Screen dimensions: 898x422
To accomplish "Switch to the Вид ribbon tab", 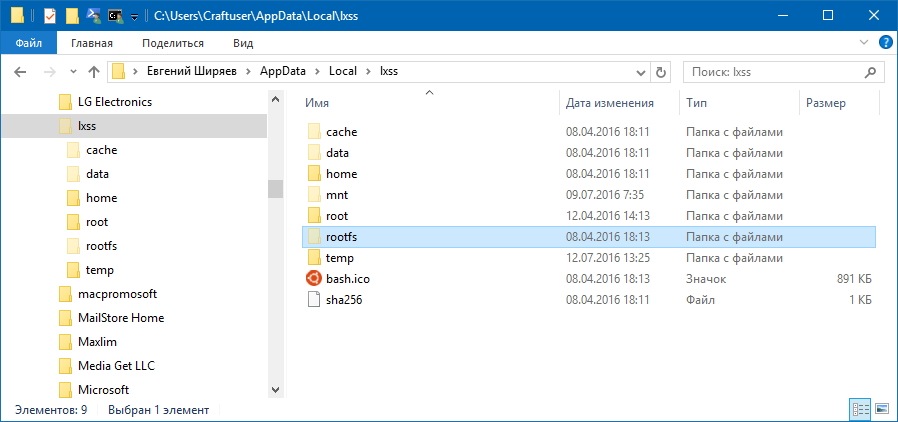I will click(243, 43).
